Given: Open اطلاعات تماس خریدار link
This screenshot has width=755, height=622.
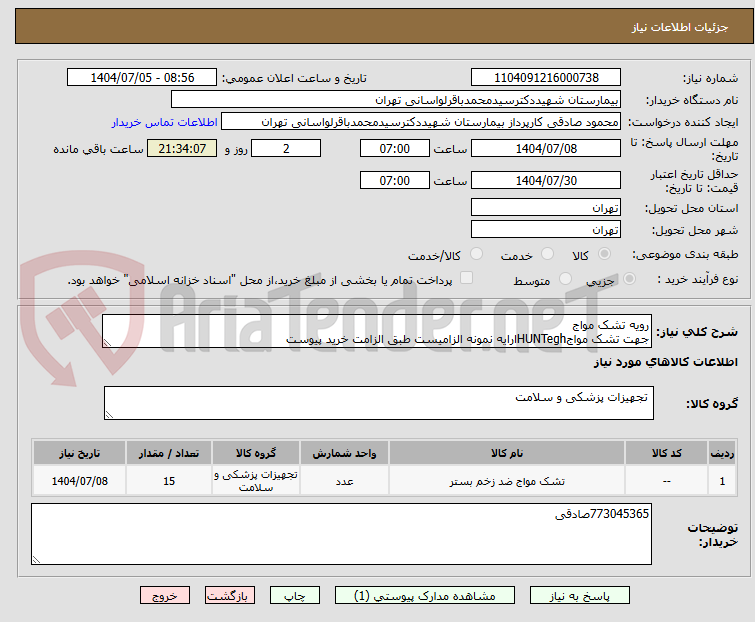Looking at the screenshot, I should click(165, 122).
